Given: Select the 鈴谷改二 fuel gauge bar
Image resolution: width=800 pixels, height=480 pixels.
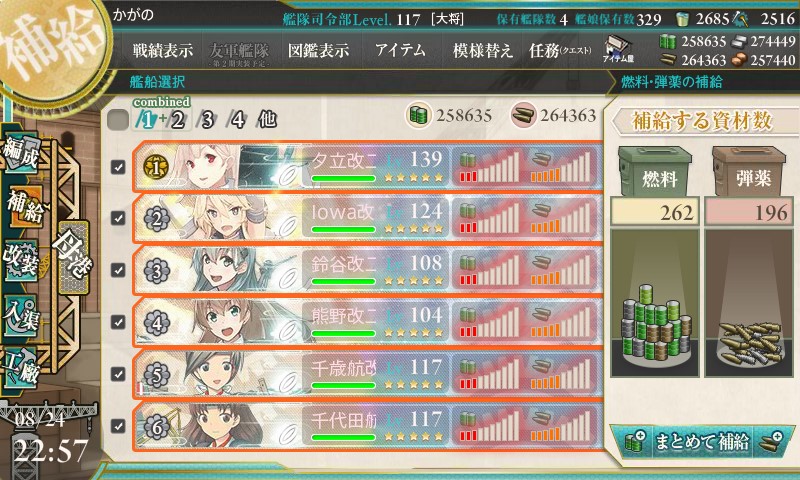Looking at the screenshot, I should coord(489,270).
